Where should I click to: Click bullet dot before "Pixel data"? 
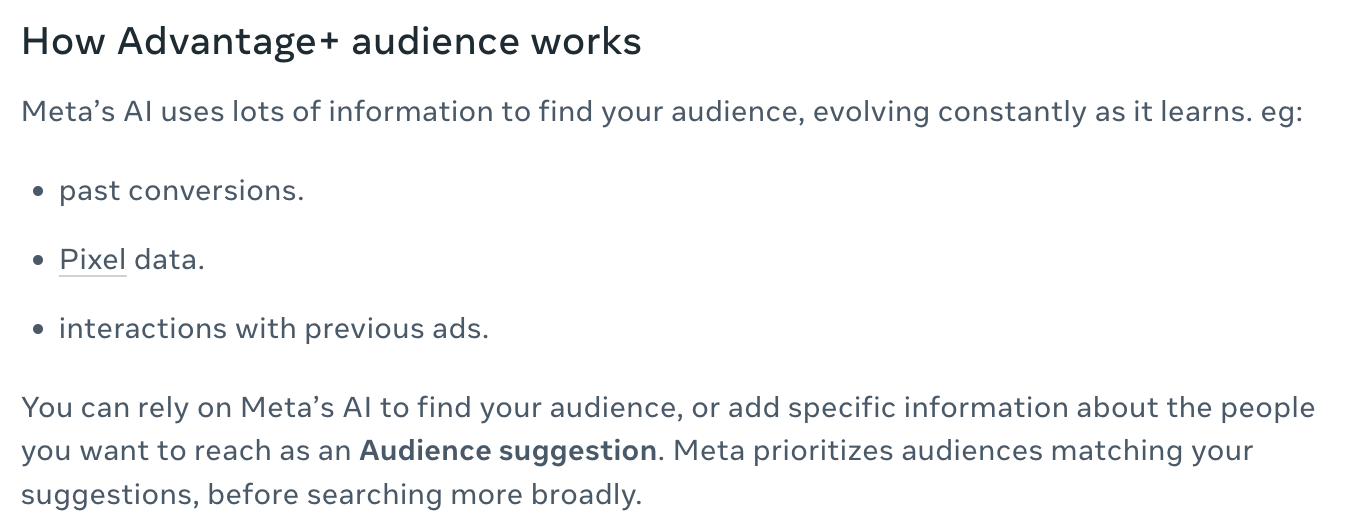38,262
